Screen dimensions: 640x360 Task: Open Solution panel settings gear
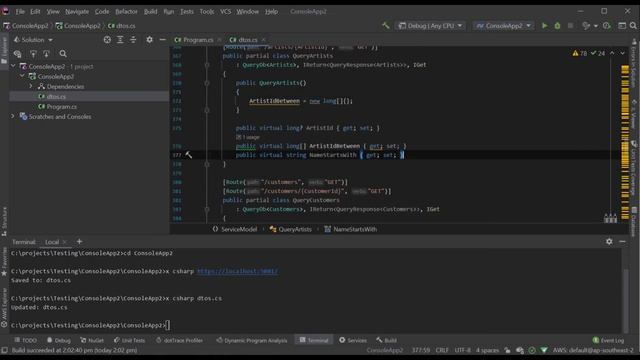click(149, 40)
